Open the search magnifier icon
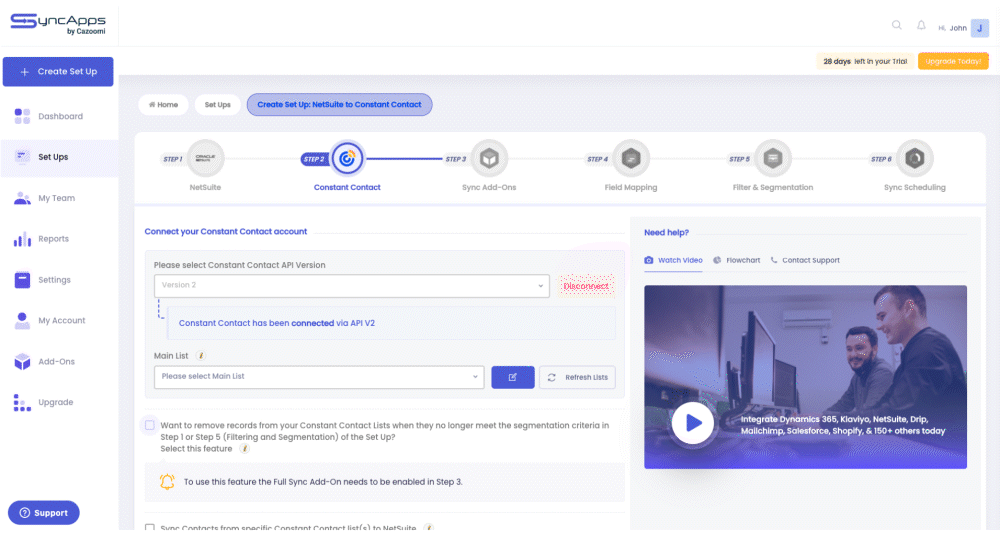 pos(897,26)
